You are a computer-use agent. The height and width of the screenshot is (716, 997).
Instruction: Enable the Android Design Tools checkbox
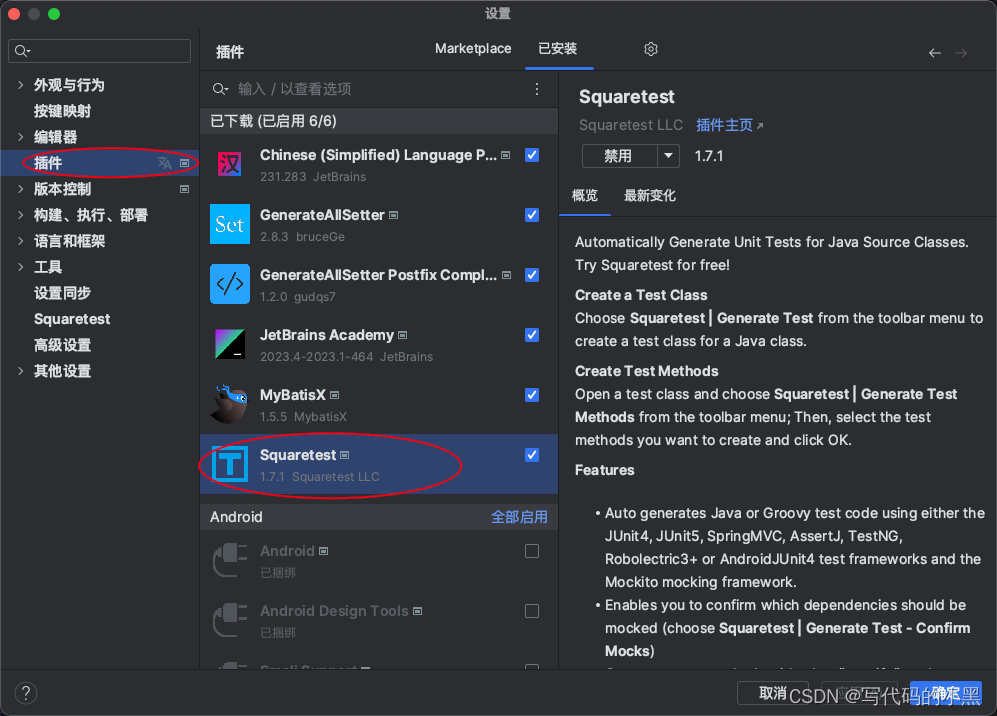(532, 610)
